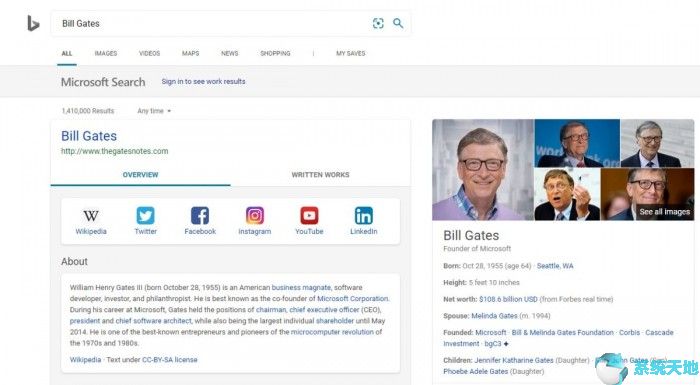Open the Wikipedia source link below About
Viewport: 700px width, 385px height.
click(x=85, y=360)
